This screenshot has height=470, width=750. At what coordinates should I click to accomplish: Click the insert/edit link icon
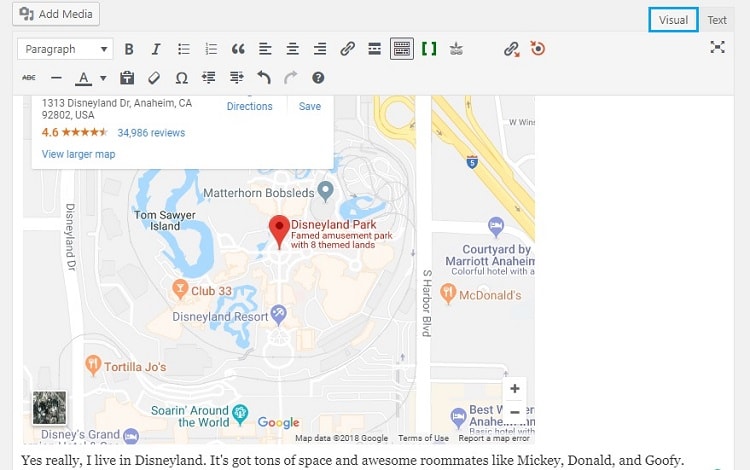pos(347,49)
